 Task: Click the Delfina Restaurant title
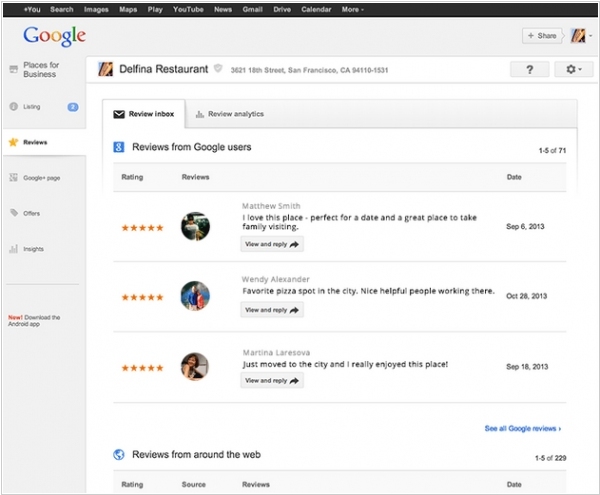point(164,69)
